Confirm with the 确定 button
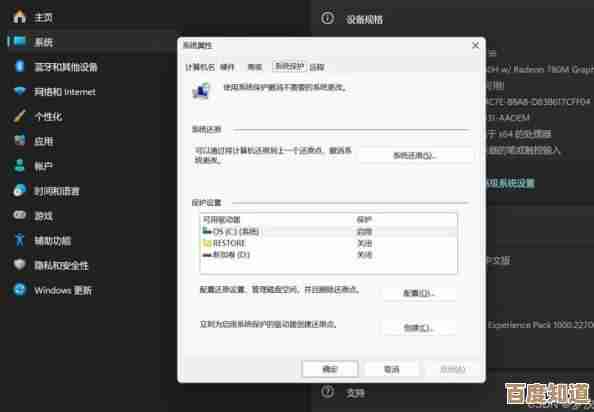594x412 pixels. click(x=330, y=369)
